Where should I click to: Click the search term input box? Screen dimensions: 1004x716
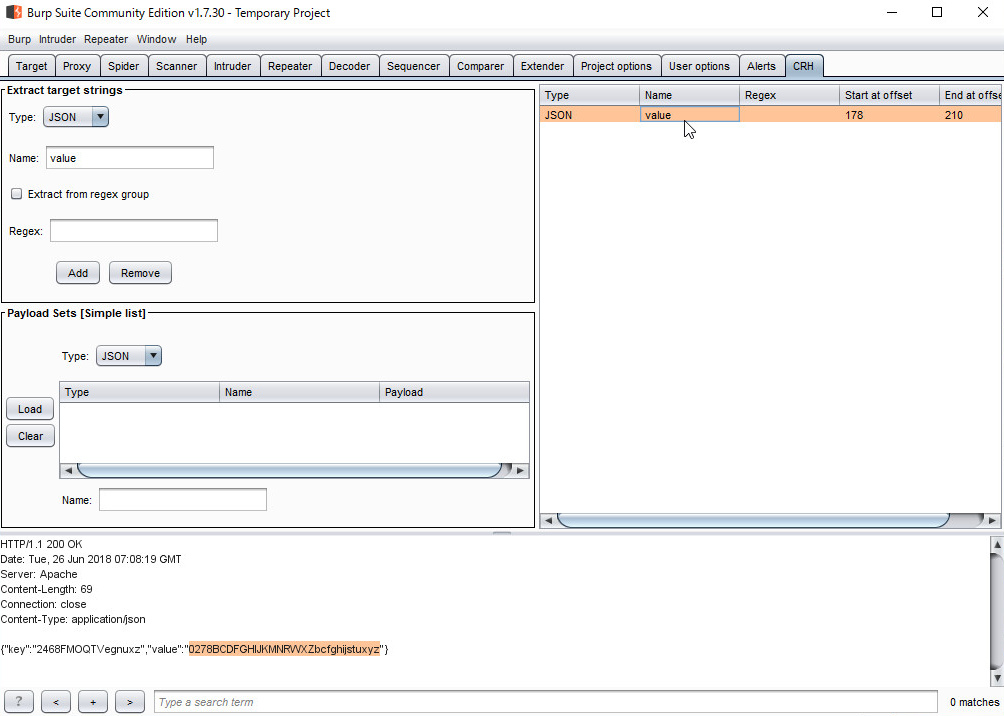pyautogui.click(x=546, y=702)
